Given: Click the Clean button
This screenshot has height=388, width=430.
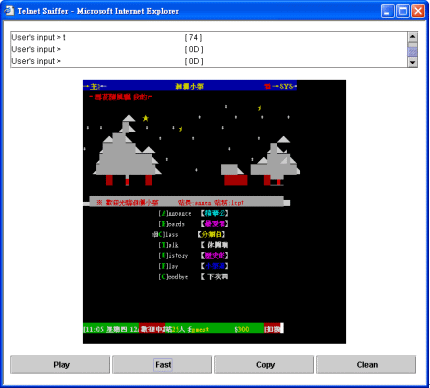Looking at the screenshot, I should tap(366, 365).
